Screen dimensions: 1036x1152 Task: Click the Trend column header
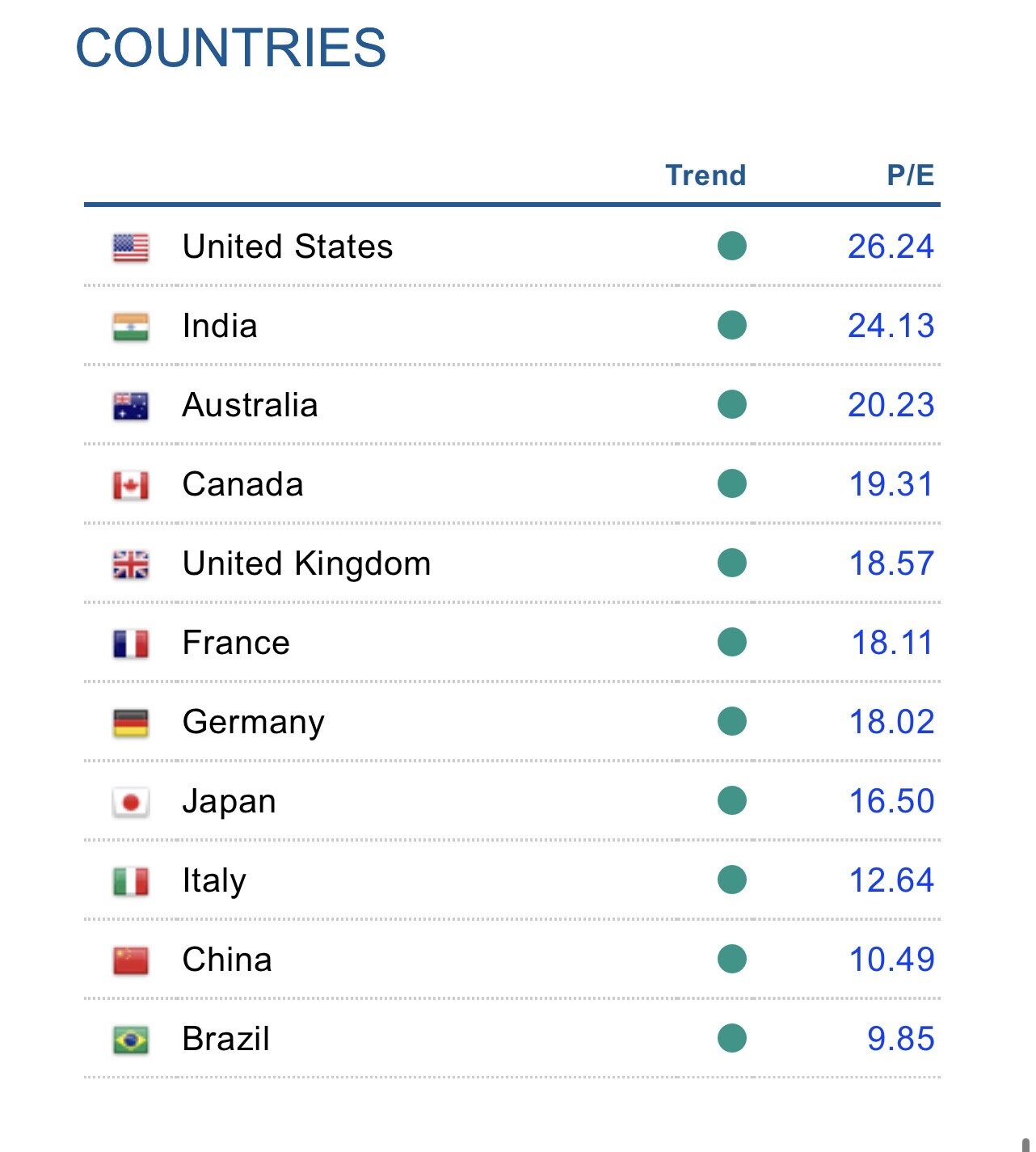pyautogui.click(x=705, y=175)
